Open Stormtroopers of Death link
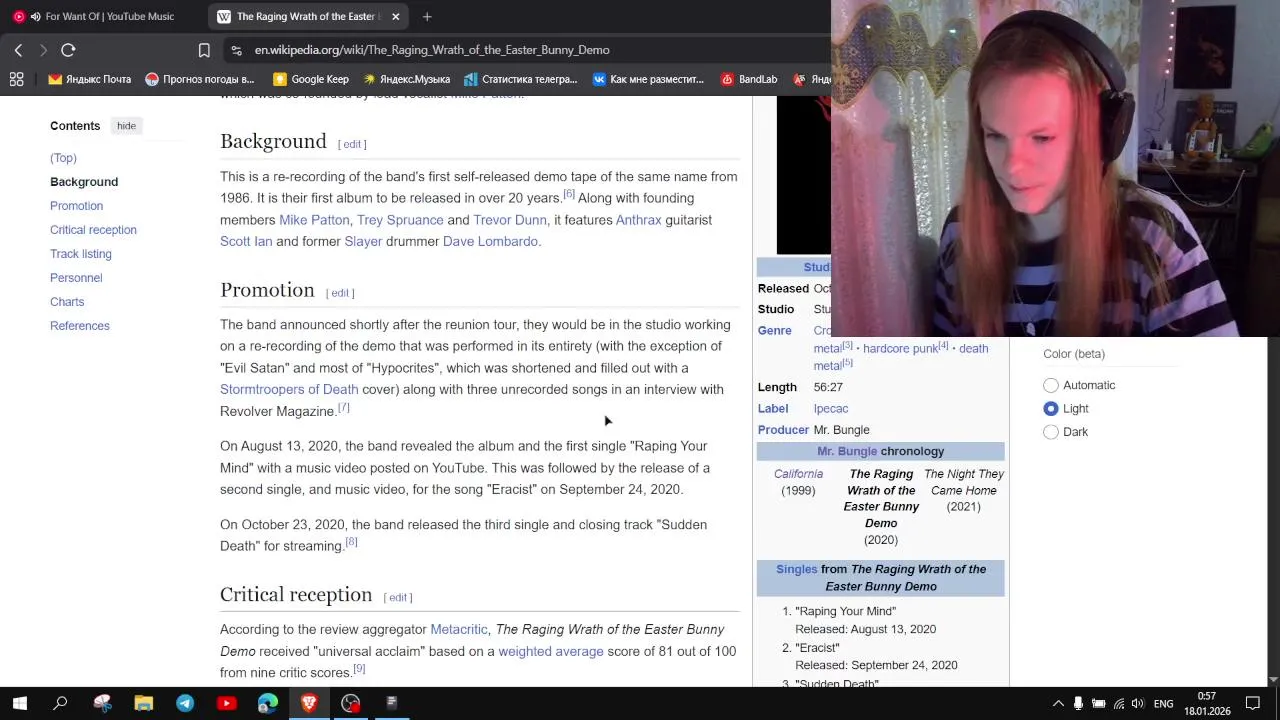This screenshot has height=720, width=1280. (x=289, y=389)
